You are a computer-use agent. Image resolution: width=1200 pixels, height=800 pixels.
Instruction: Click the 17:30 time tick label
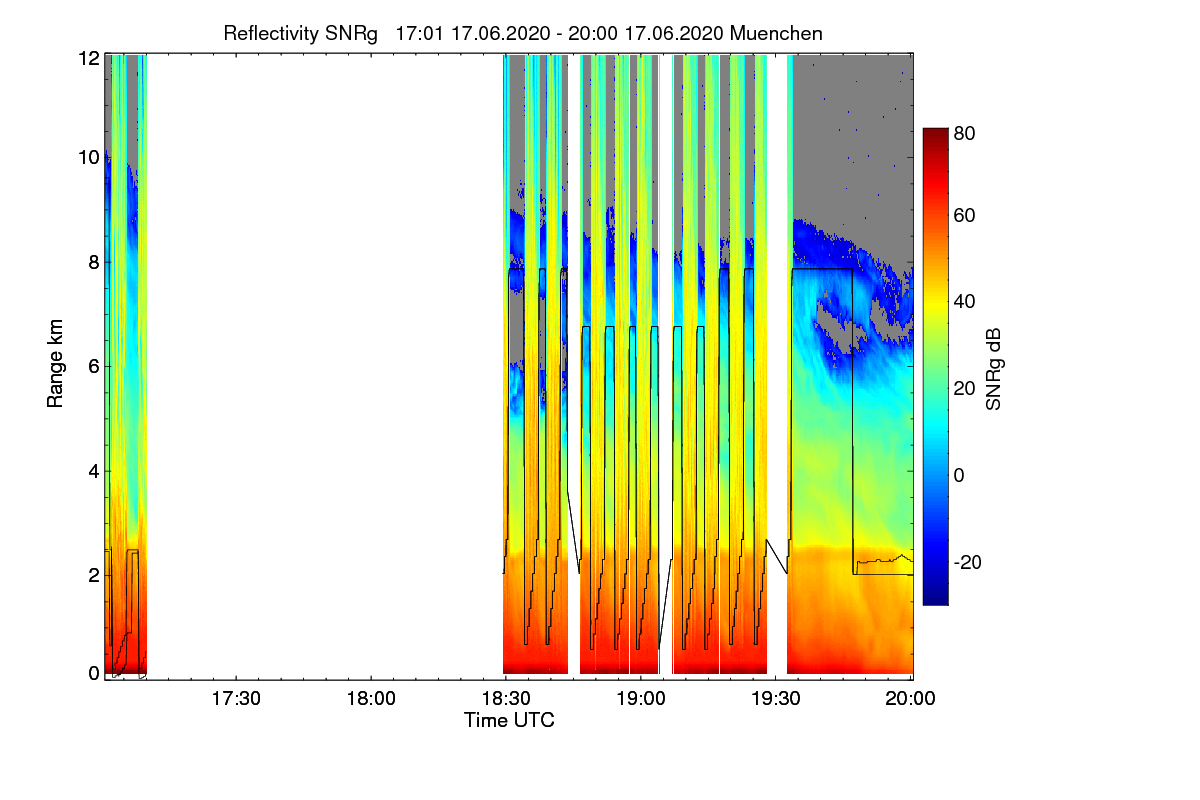(x=236, y=699)
